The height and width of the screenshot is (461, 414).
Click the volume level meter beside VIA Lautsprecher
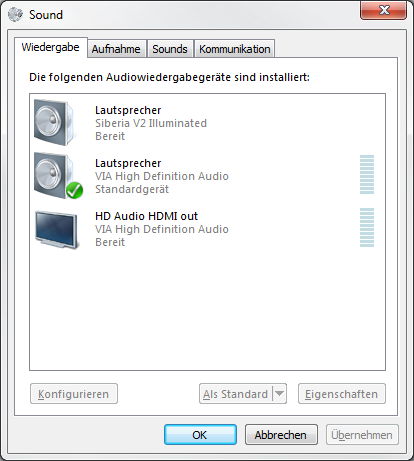coord(367,174)
